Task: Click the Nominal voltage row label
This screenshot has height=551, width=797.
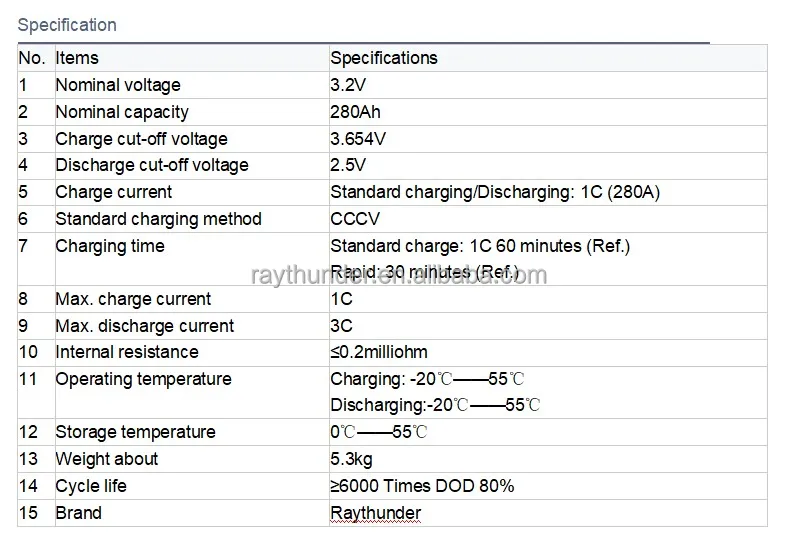Action: coord(118,85)
